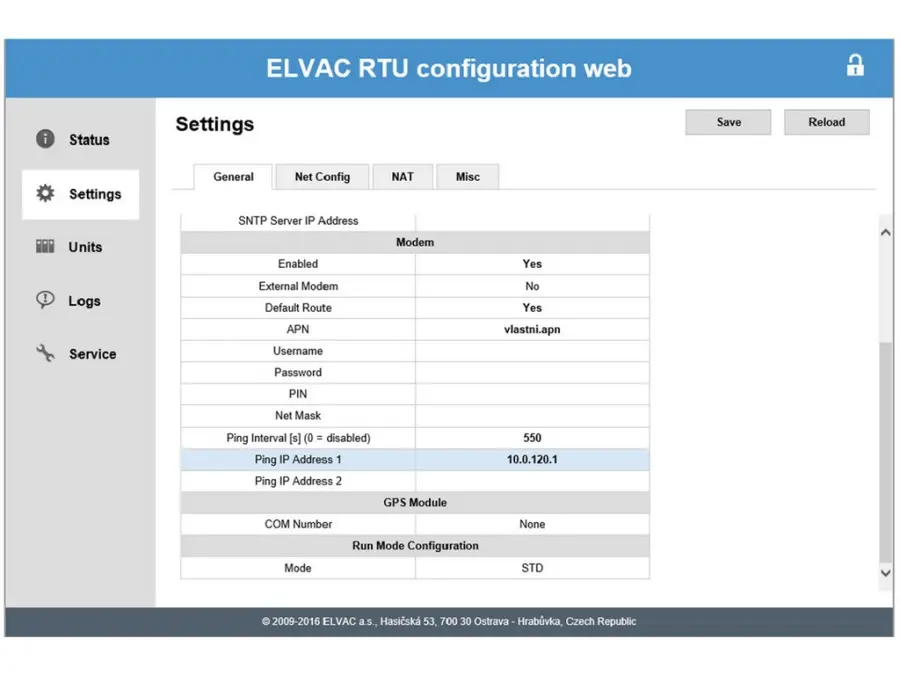Click the Status info icon
This screenshot has width=900, height=675.
[45, 139]
